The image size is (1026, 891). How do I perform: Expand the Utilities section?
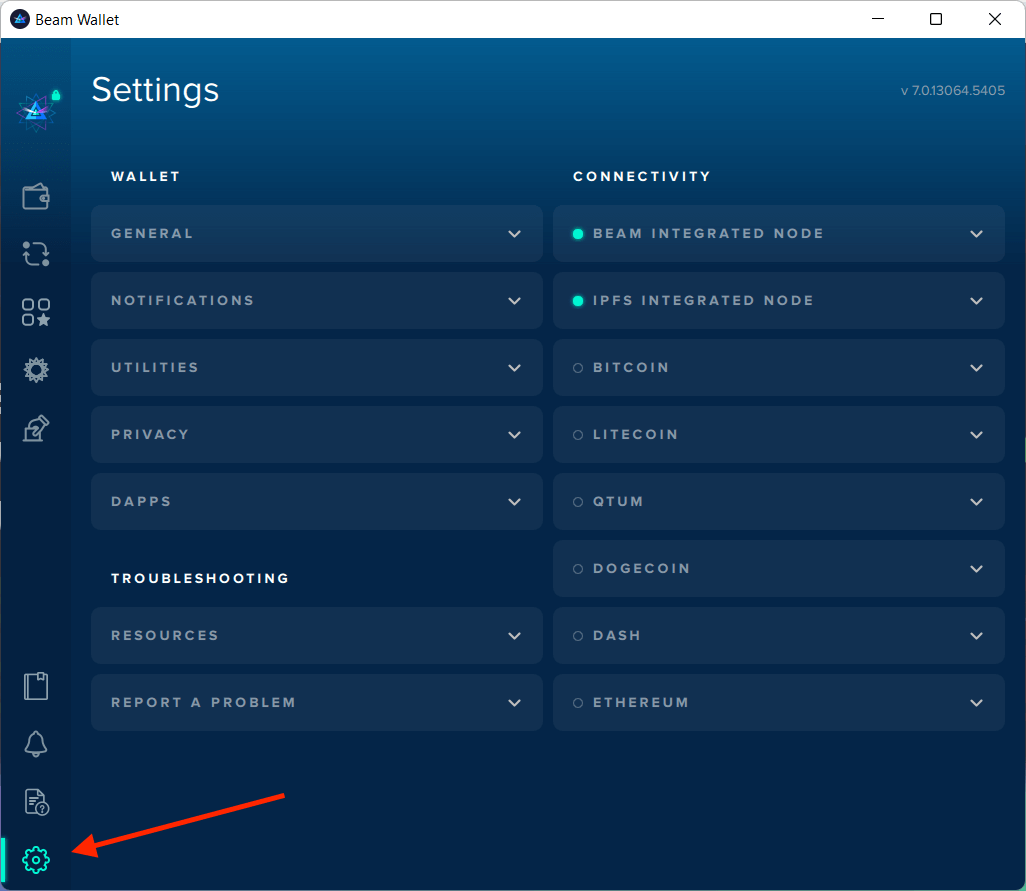(316, 368)
